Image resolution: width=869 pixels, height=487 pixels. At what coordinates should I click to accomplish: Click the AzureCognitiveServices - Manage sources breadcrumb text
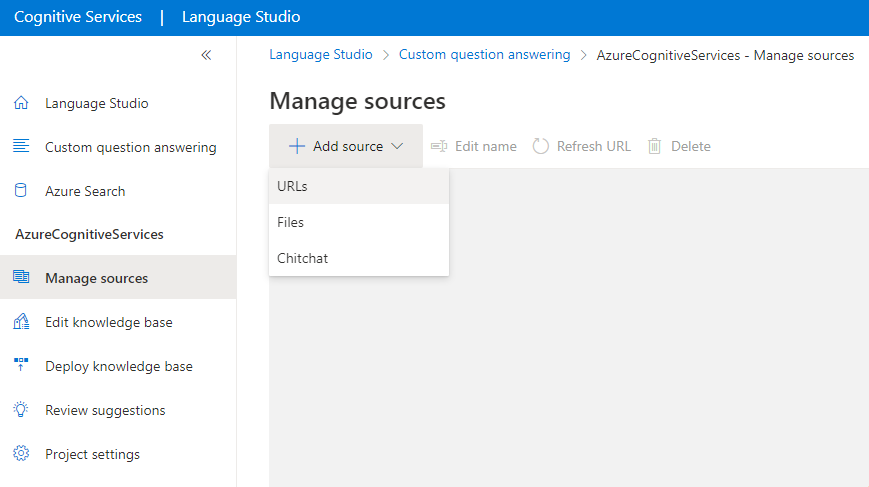(x=725, y=55)
